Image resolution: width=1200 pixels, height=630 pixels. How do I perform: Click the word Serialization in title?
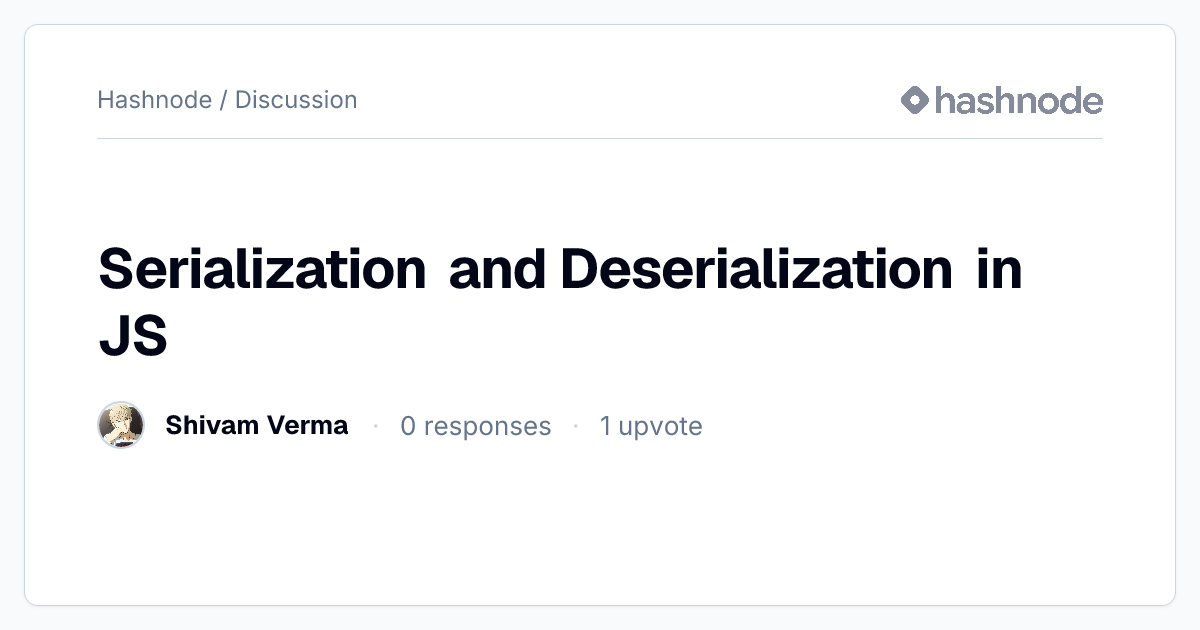[263, 269]
